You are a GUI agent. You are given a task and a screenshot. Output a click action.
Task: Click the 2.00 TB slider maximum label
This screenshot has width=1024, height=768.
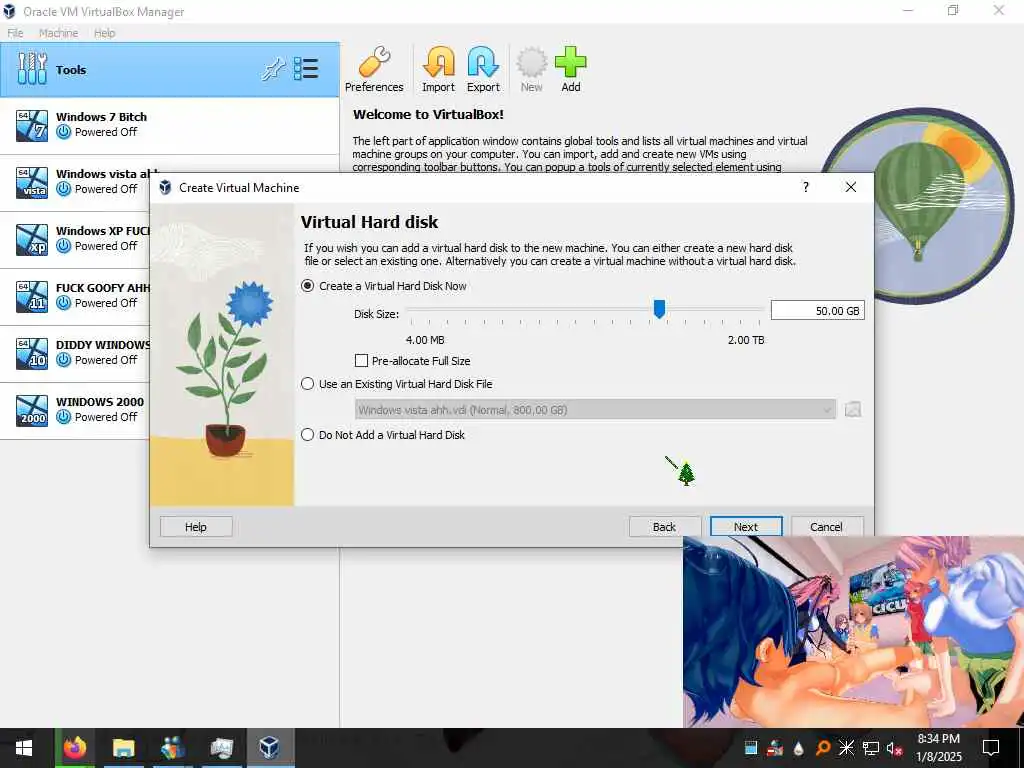(x=746, y=340)
